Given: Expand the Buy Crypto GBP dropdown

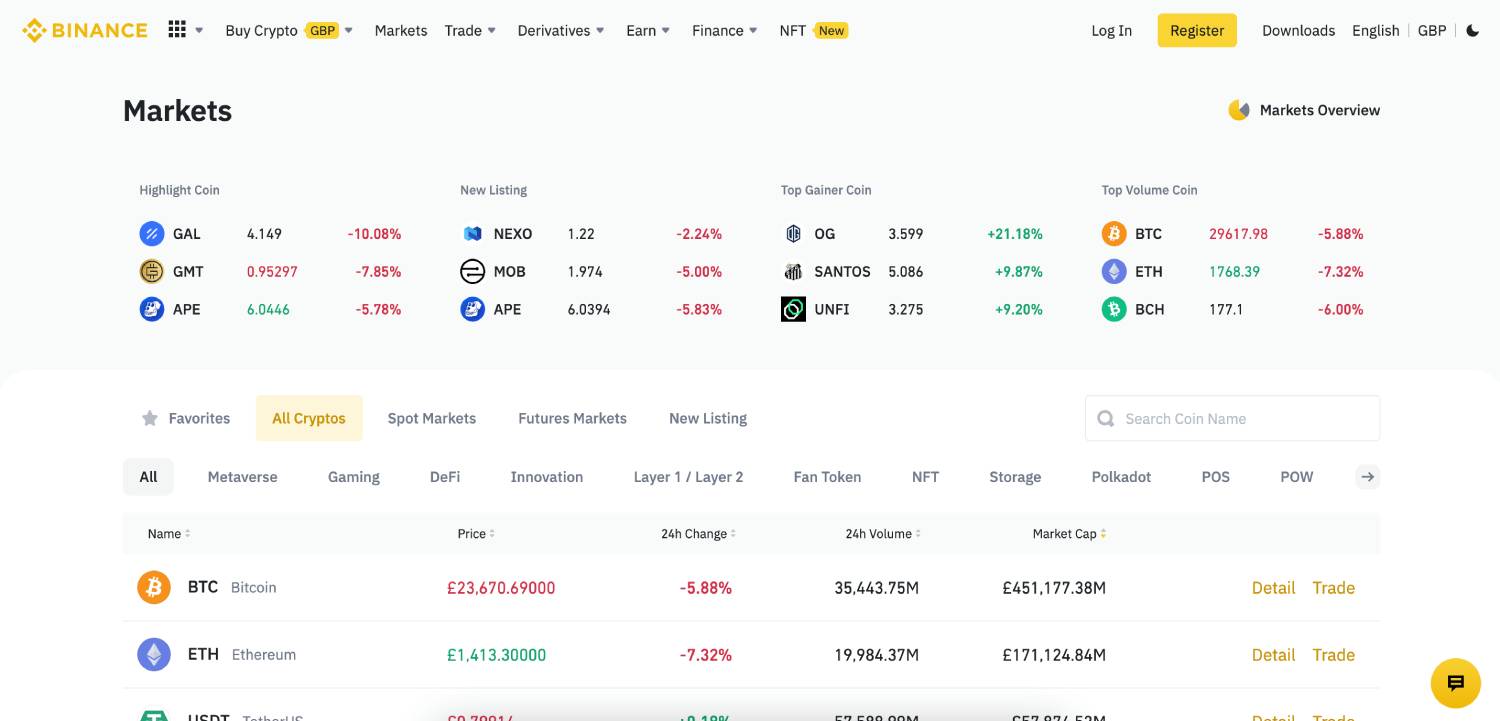Looking at the screenshot, I should (289, 30).
